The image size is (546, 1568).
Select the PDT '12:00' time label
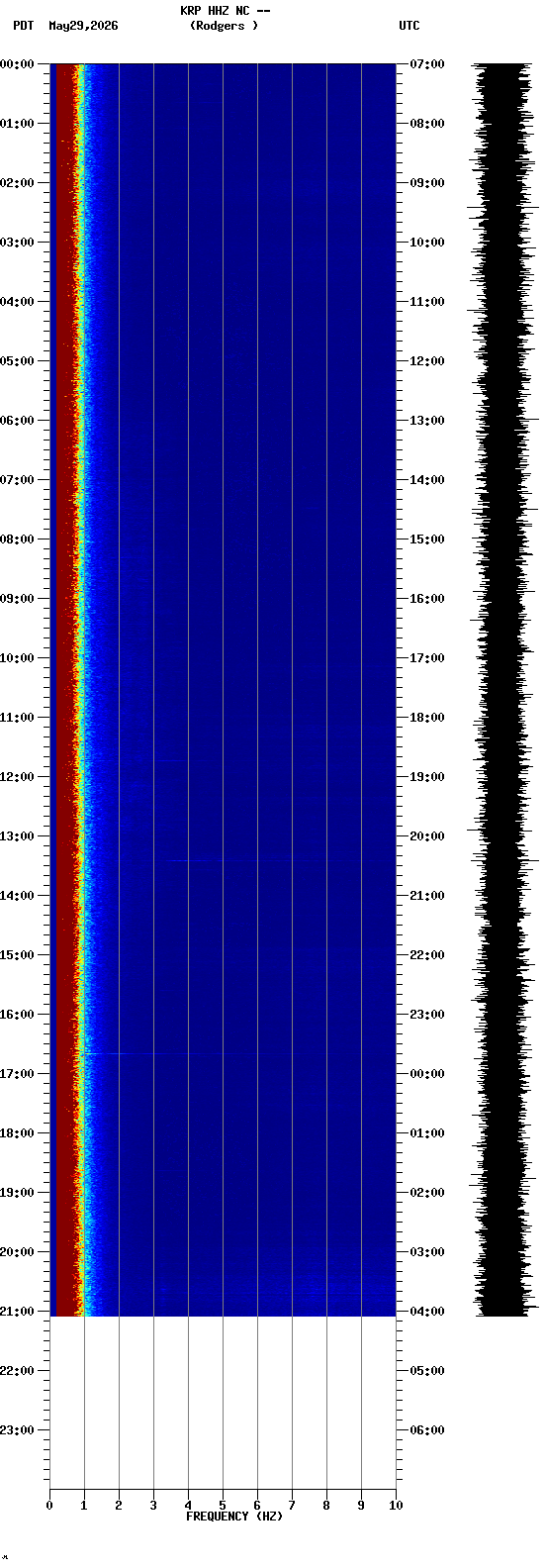tap(18, 777)
